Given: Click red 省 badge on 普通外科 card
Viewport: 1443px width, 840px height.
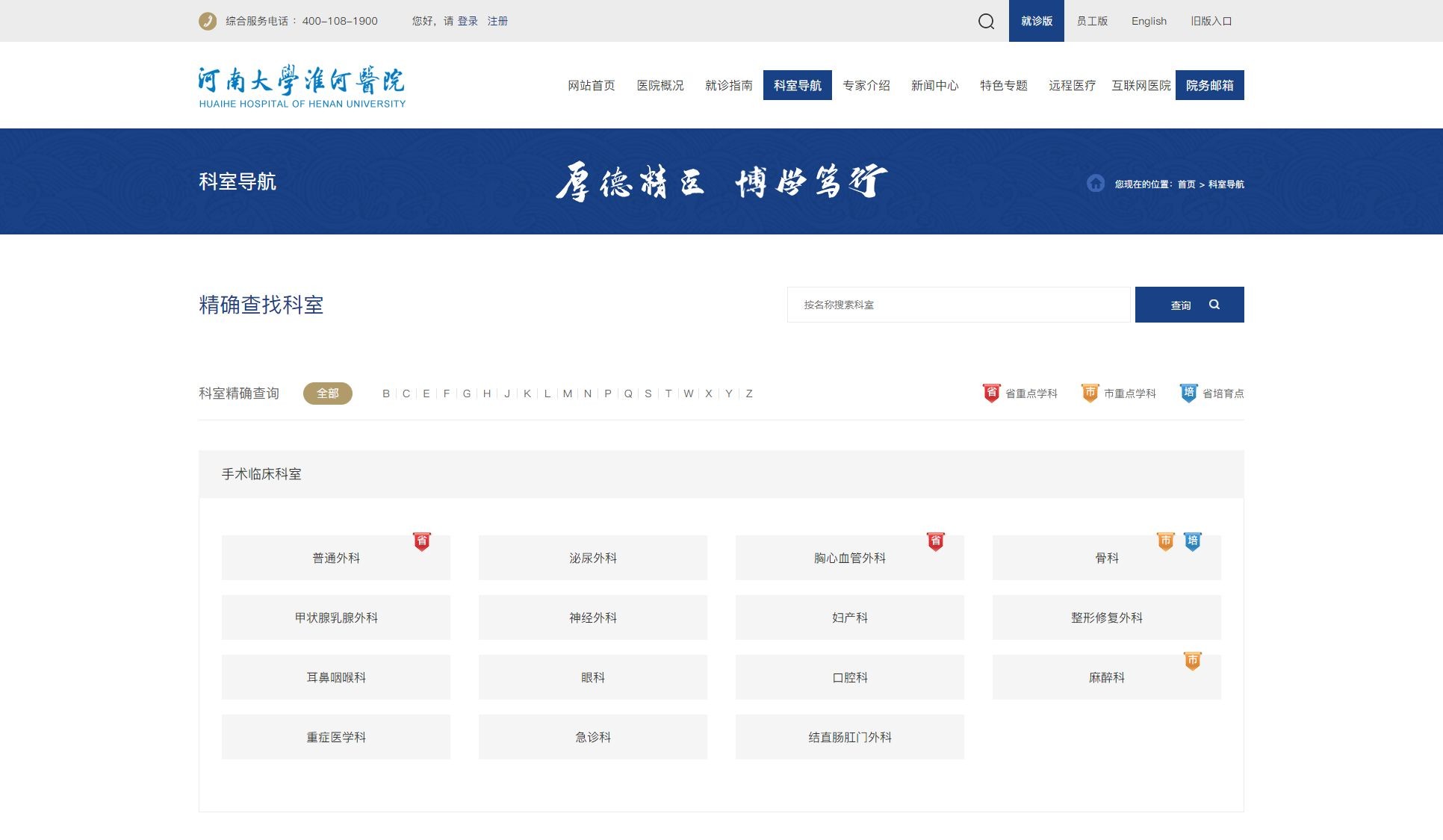Looking at the screenshot, I should point(422,541).
